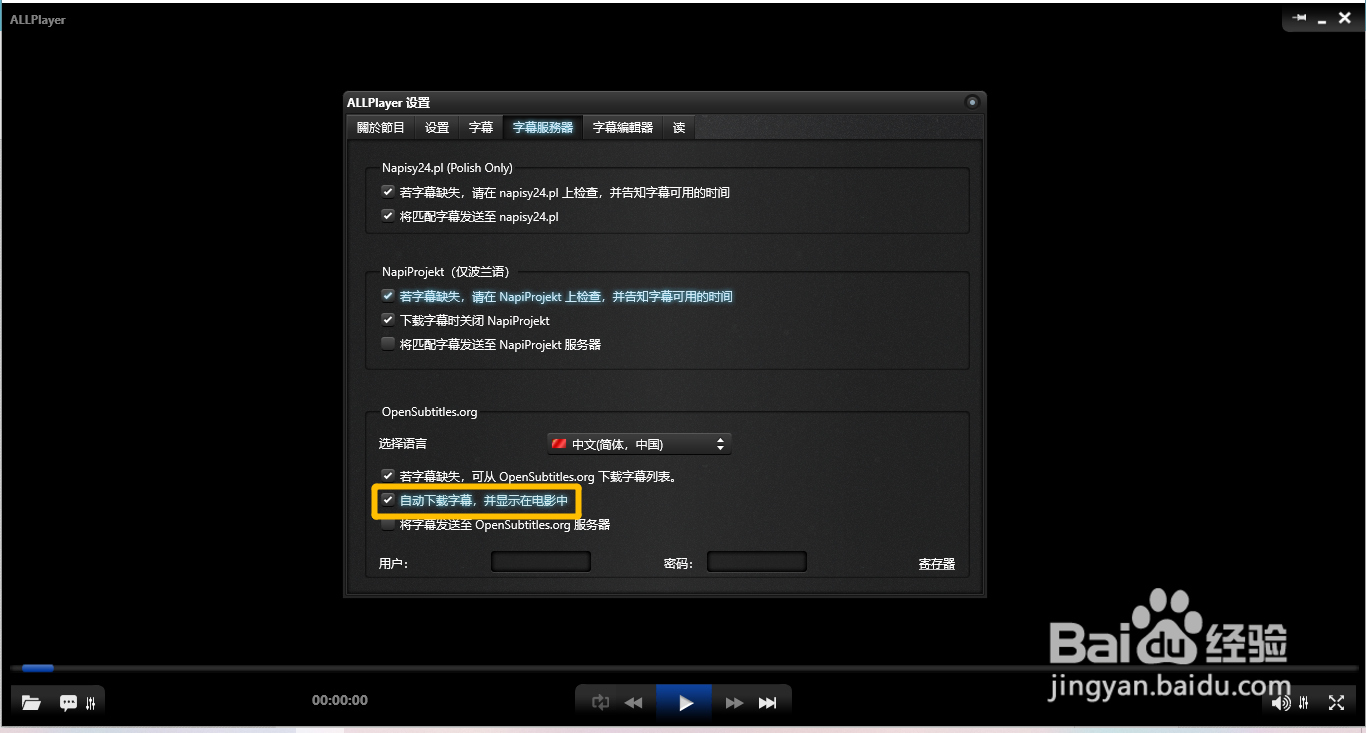Toggle the napisy24.pl missing-subtitle check option
This screenshot has height=733, width=1366.
pyautogui.click(x=388, y=192)
